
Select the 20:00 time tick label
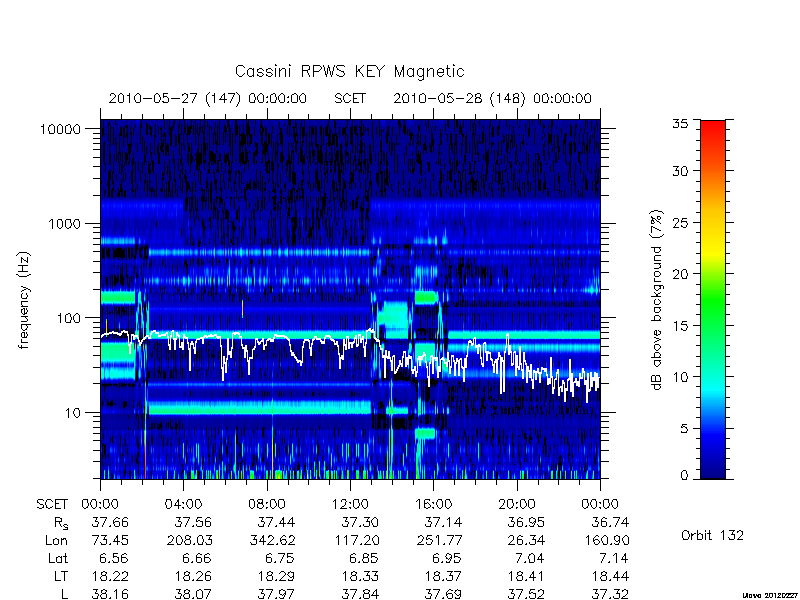coord(517,505)
